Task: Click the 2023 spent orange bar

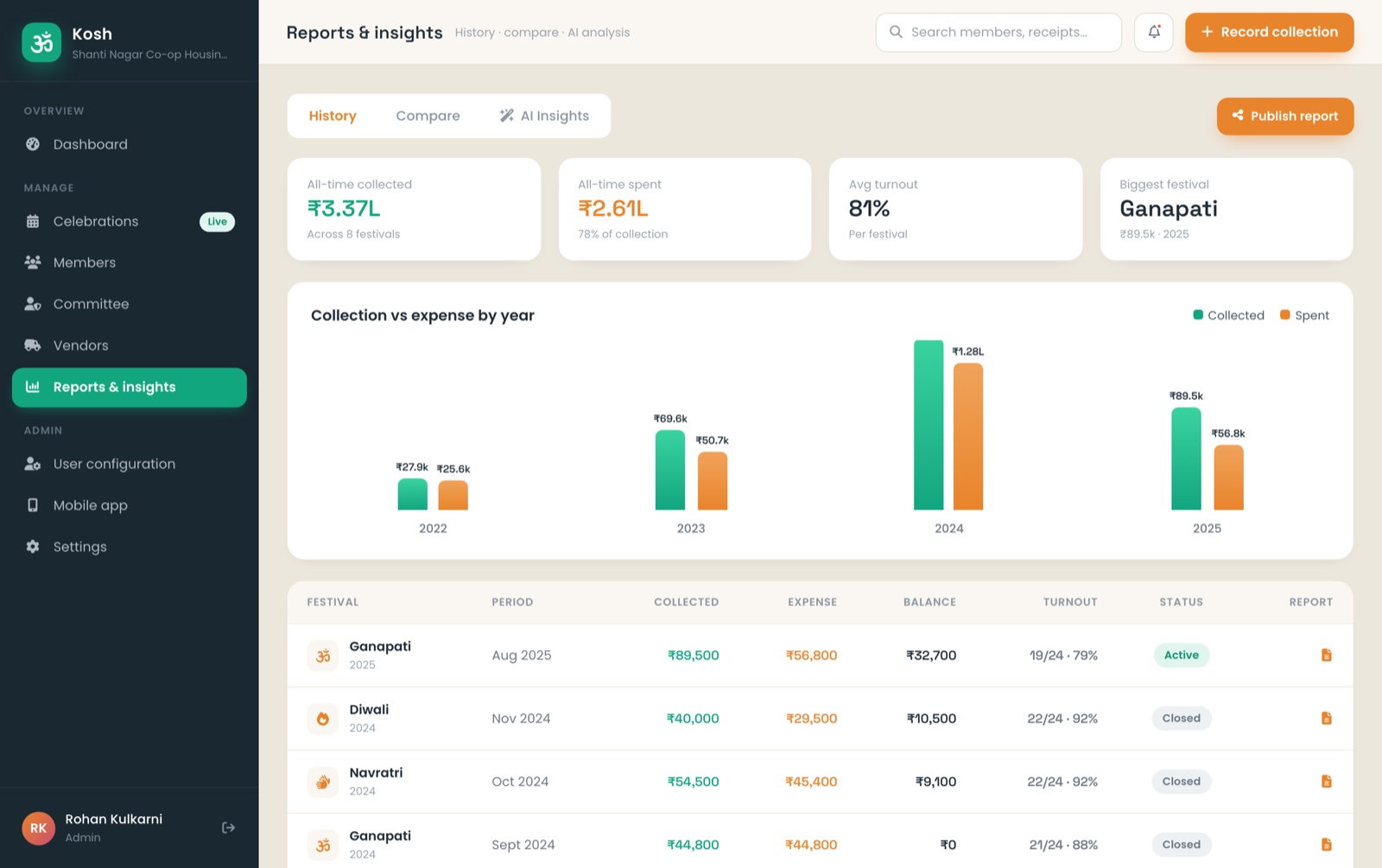Action: (x=713, y=481)
